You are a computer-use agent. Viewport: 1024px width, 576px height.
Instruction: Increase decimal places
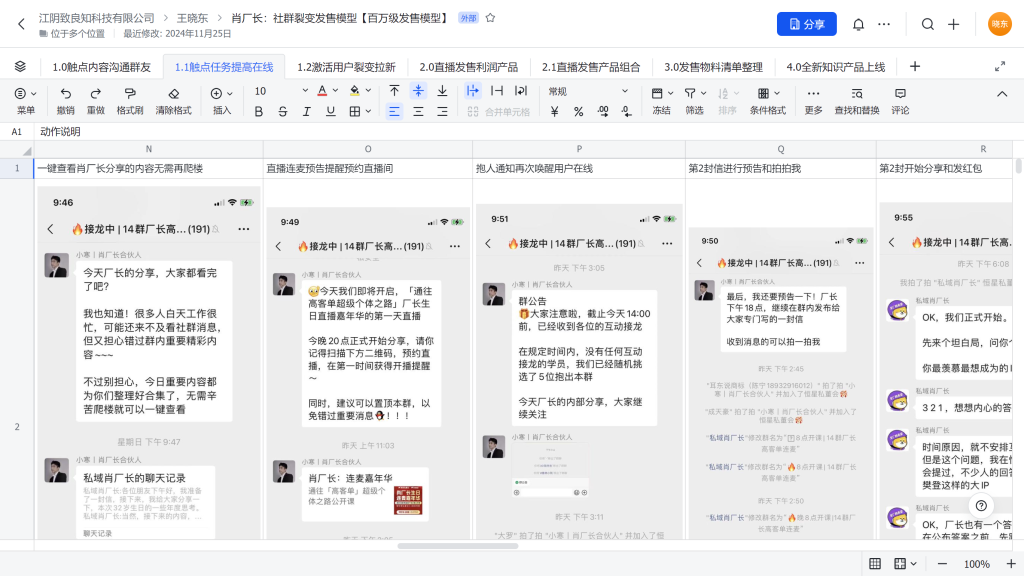point(602,112)
